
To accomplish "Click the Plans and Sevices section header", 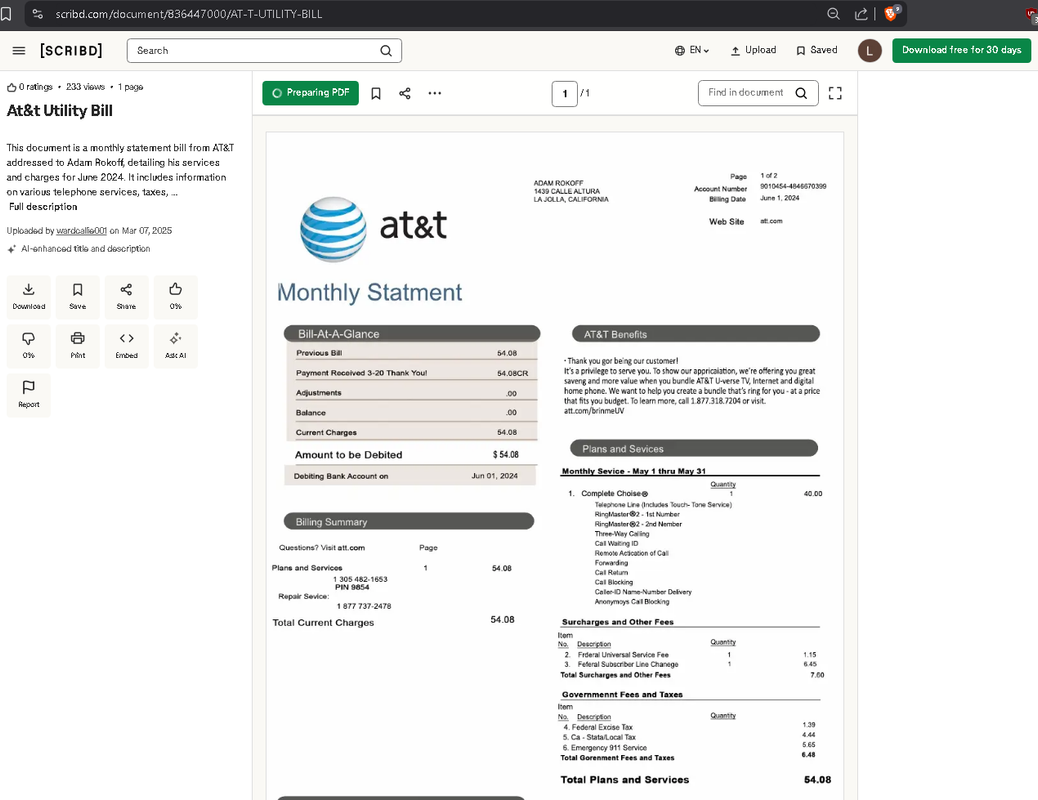I will click(x=694, y=448).
